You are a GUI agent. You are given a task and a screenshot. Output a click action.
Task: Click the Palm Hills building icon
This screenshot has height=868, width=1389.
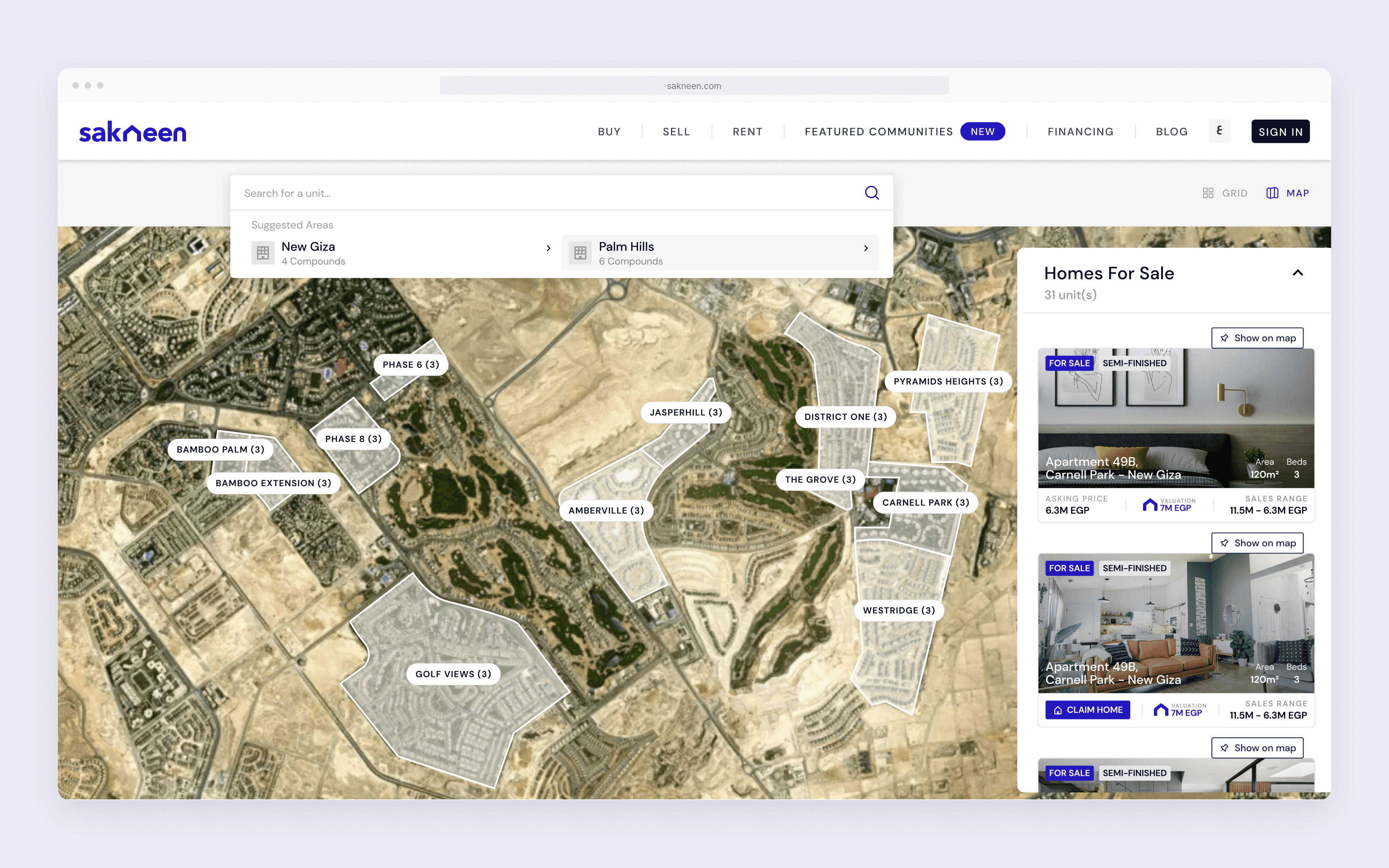[580, 252]
